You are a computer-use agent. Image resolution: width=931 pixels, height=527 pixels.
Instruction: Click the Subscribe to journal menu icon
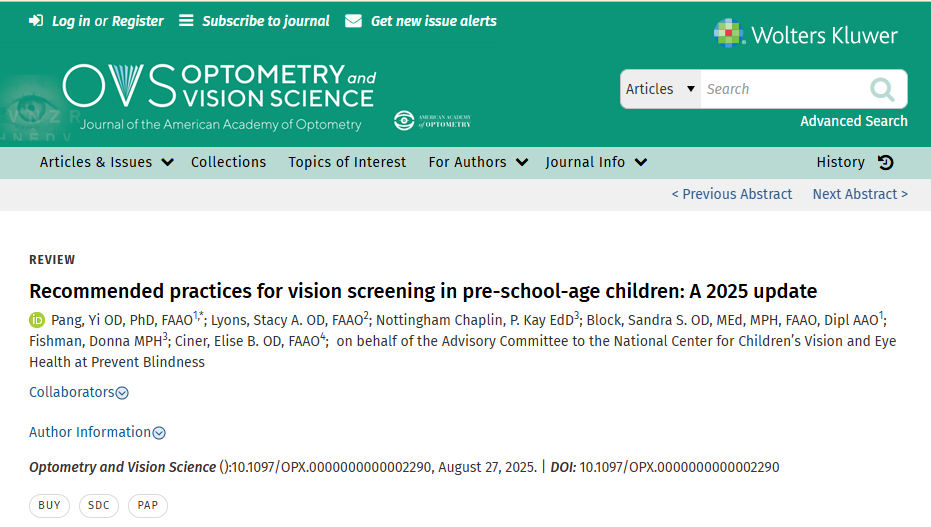pos(186,21)
